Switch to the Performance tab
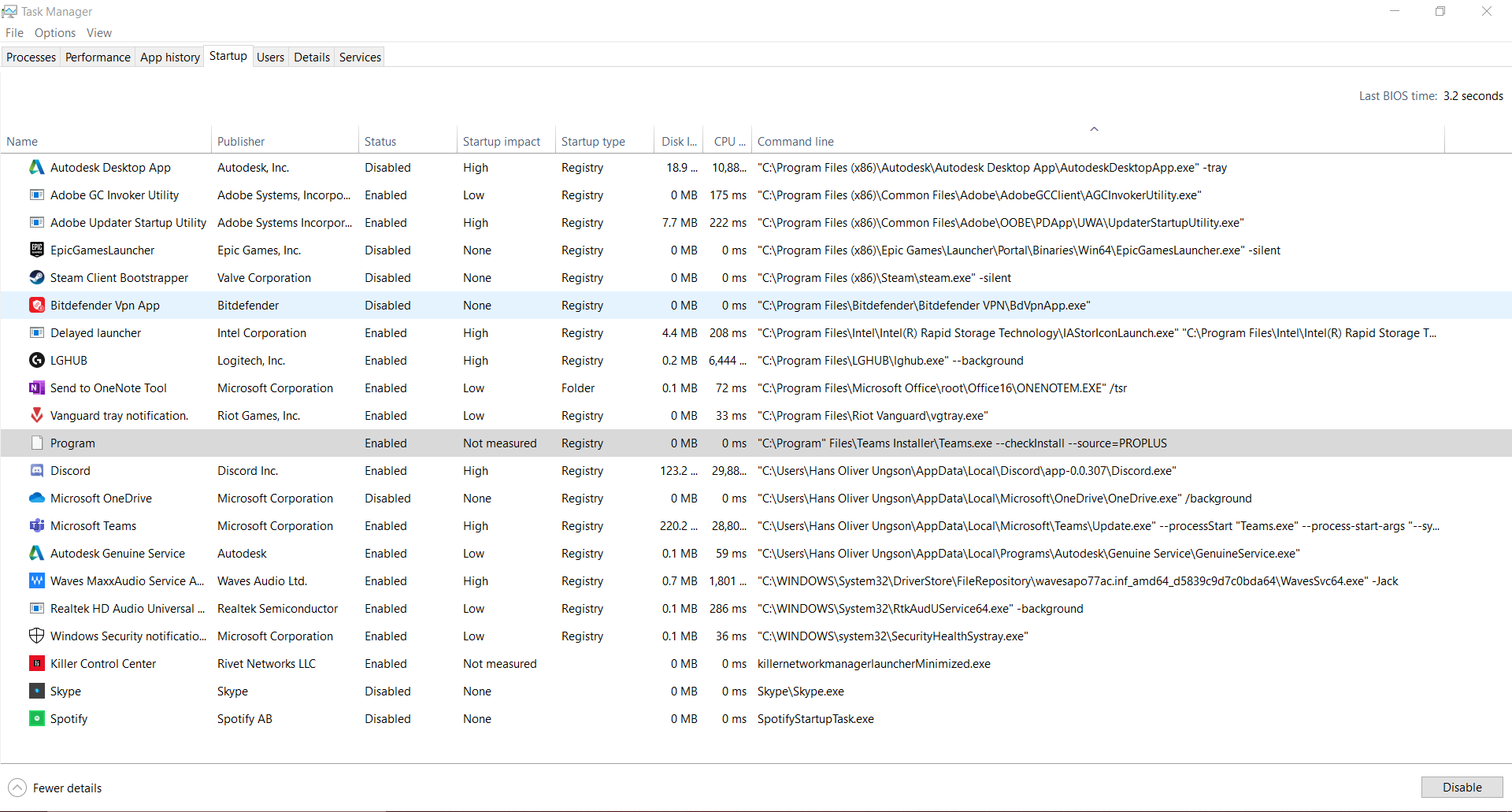This screenshot has height=812, width=1512. tap(98, 57)
